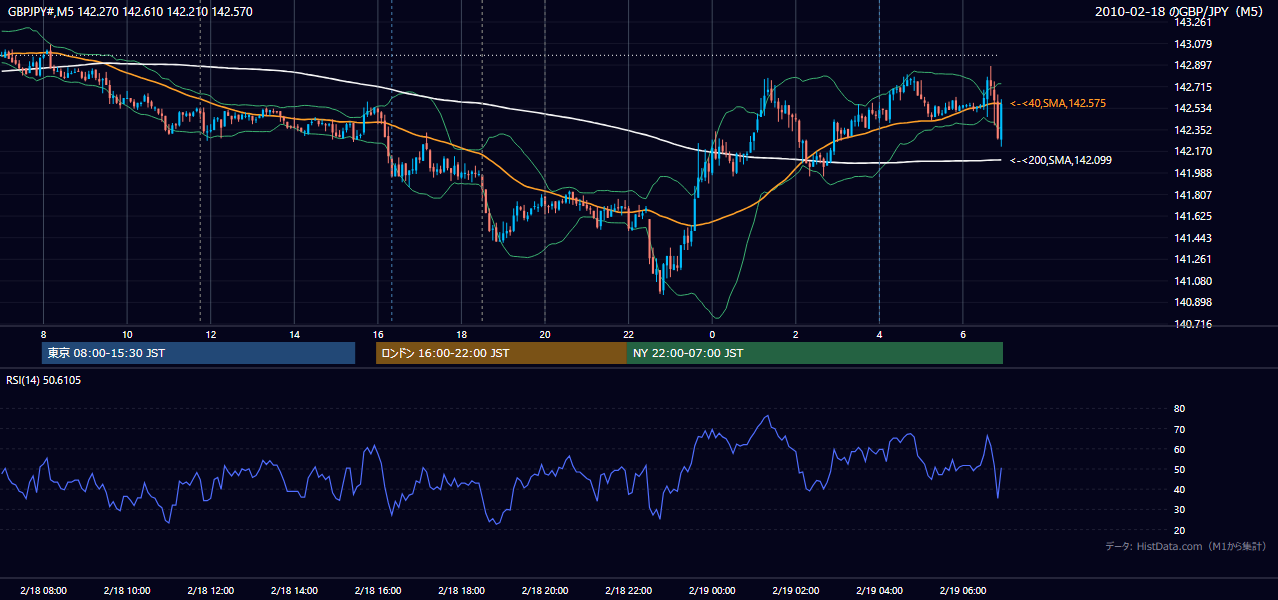Click the 141.807 price axis label
The height and width of the screenshot is (600, 1278).
1192,195
